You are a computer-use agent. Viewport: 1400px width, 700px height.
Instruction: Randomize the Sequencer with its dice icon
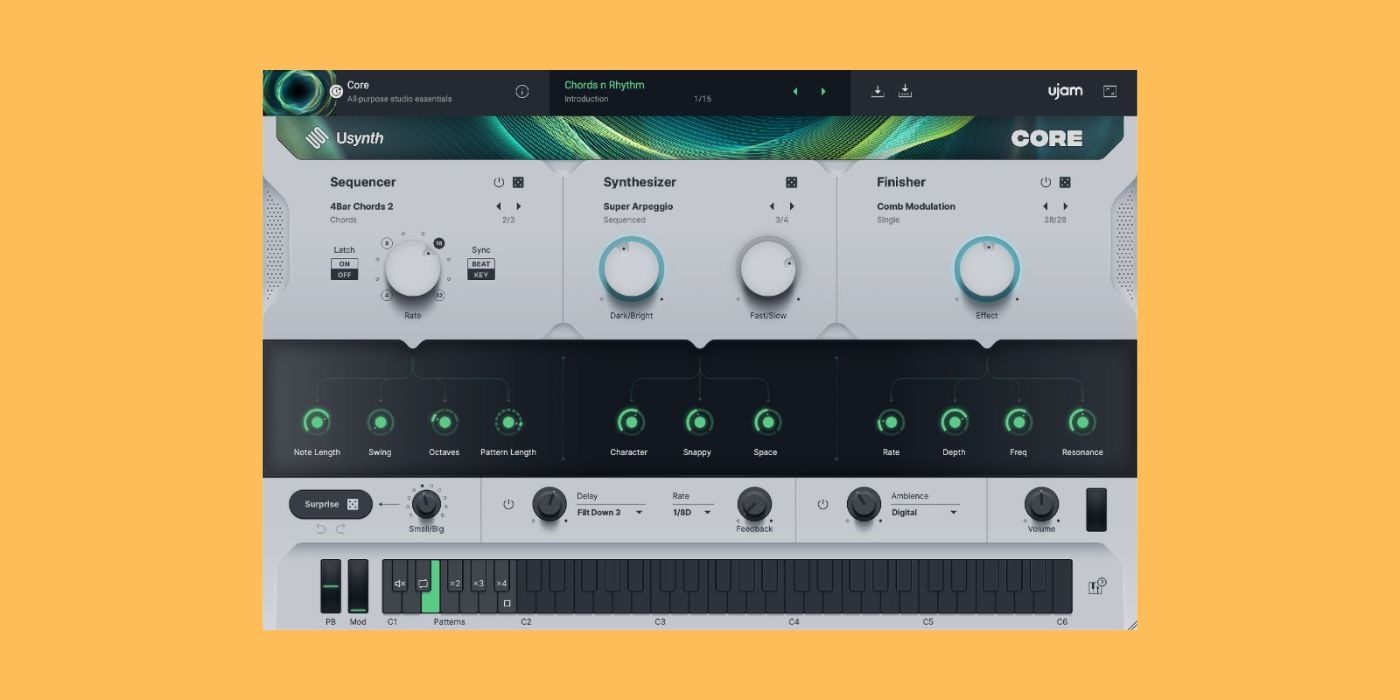(518, 182)
